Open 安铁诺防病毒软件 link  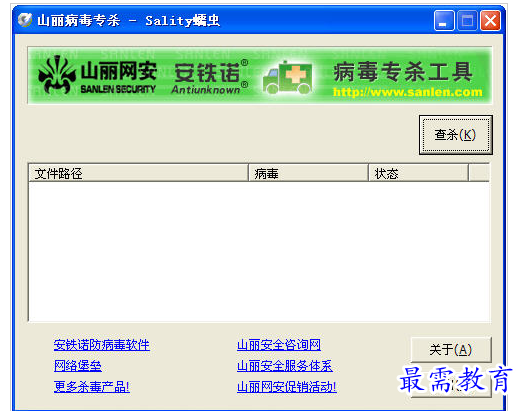[102, 345]
